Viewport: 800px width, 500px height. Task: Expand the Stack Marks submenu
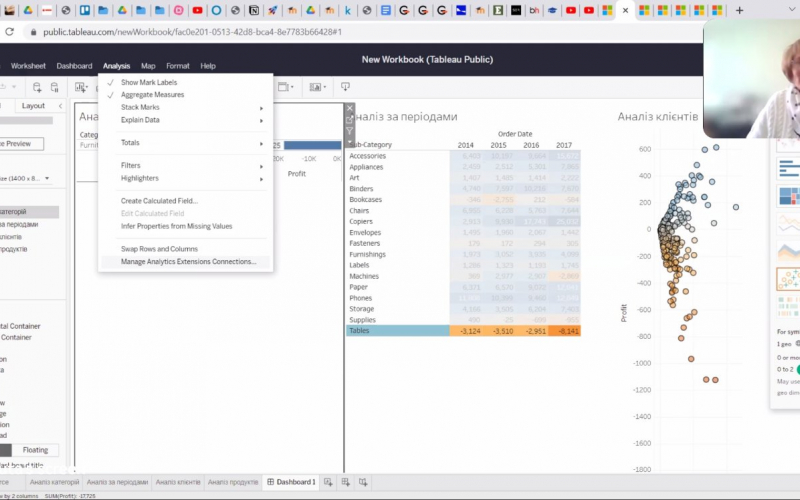coord(186,107)
